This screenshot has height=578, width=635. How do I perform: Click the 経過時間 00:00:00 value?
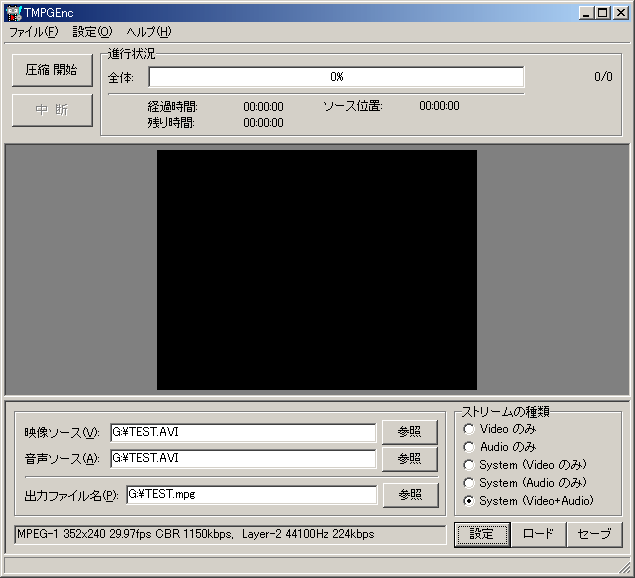[263, 107]
